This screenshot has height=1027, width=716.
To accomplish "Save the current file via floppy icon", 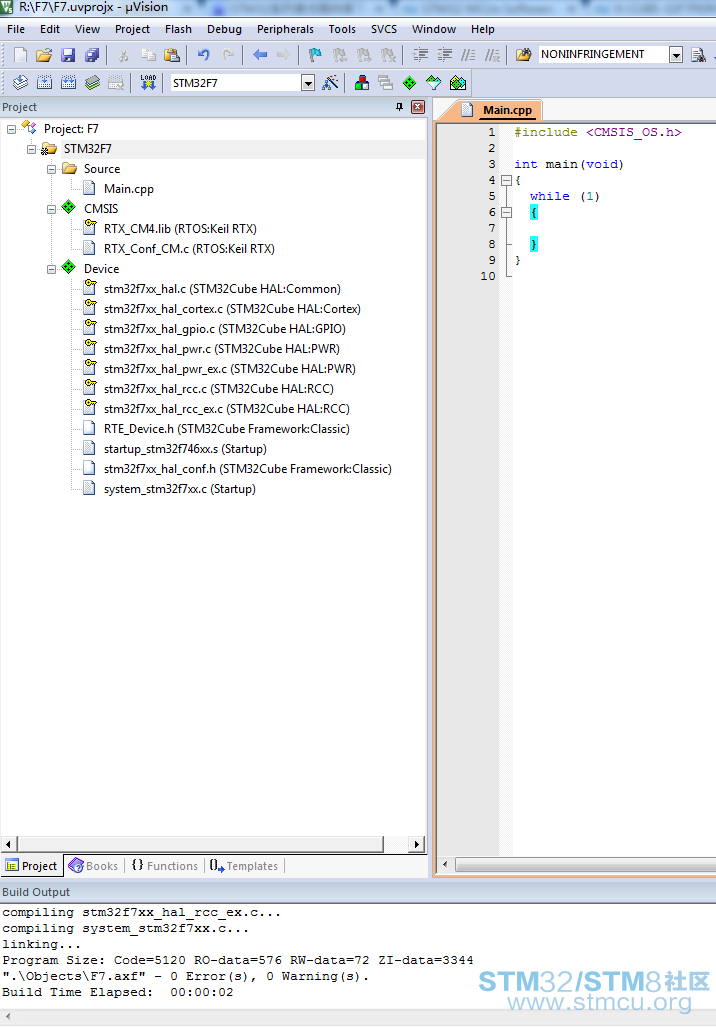I will tap(68, 55).
